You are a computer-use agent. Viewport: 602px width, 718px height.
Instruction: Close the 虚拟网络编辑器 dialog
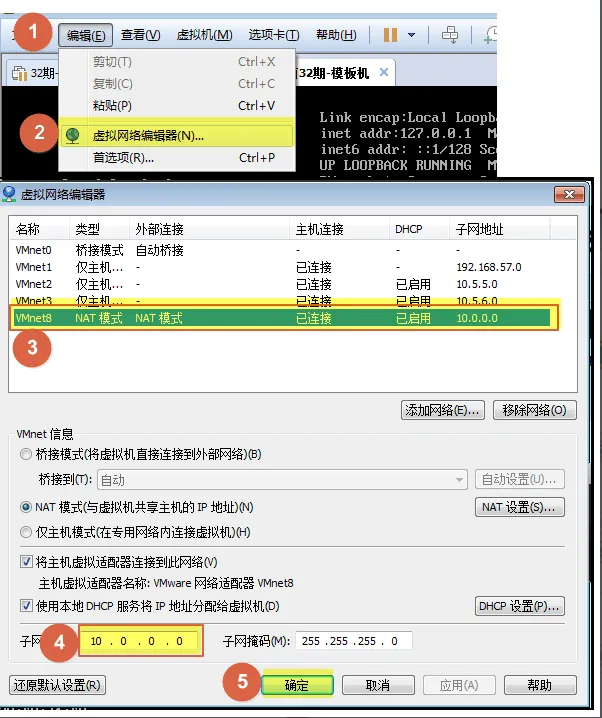pos(569,195)
